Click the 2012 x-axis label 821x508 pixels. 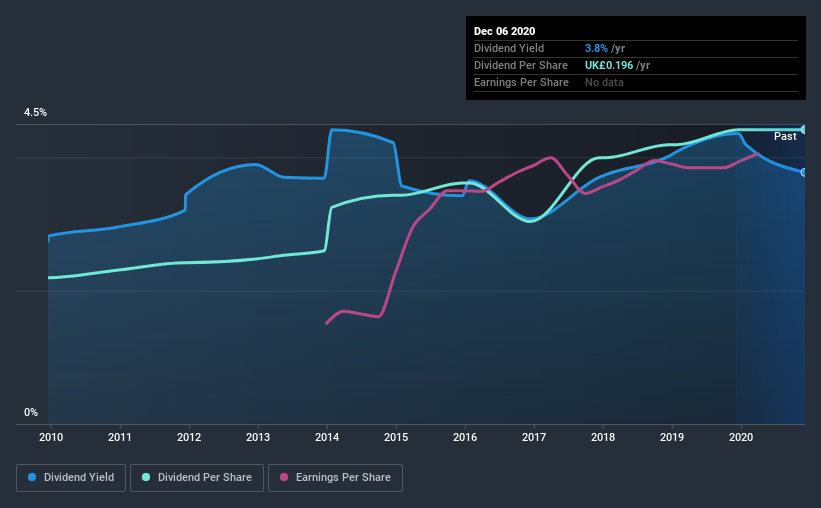(x=189, y=437)
